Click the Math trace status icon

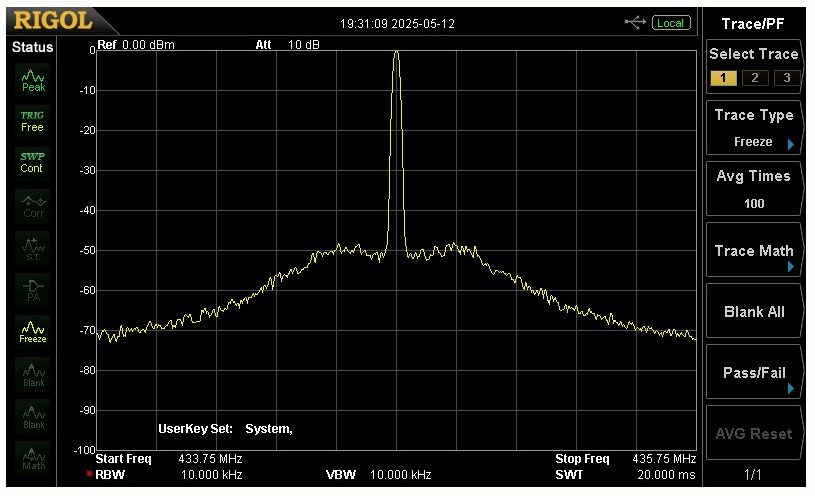pos(33,458)
